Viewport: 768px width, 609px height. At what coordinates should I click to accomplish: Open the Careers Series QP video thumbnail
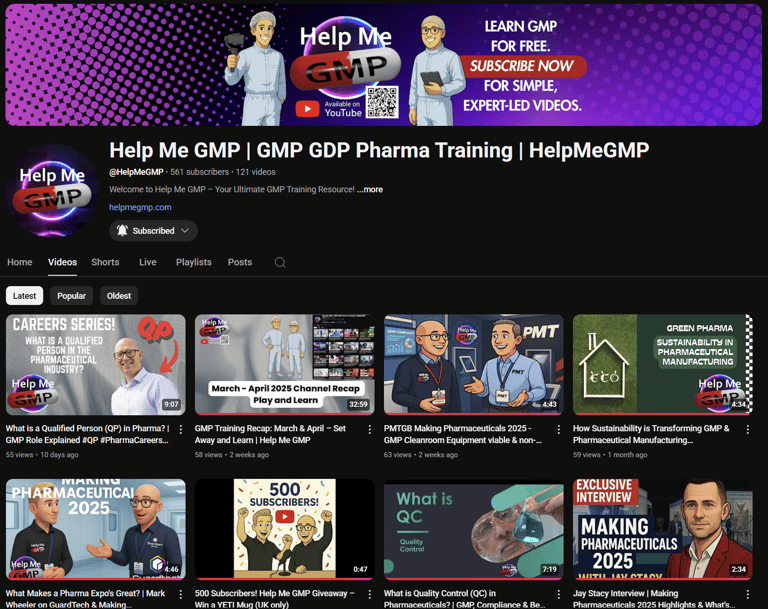point(96,365)
